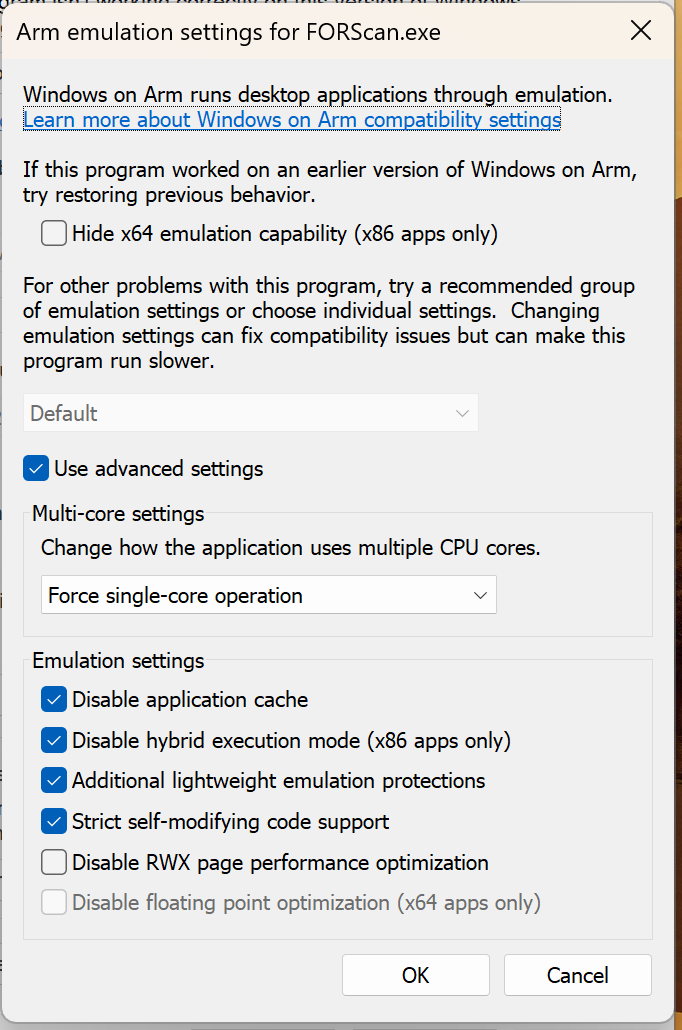Click the checkmark icon beside "Disable application cache"

point(54,699)
